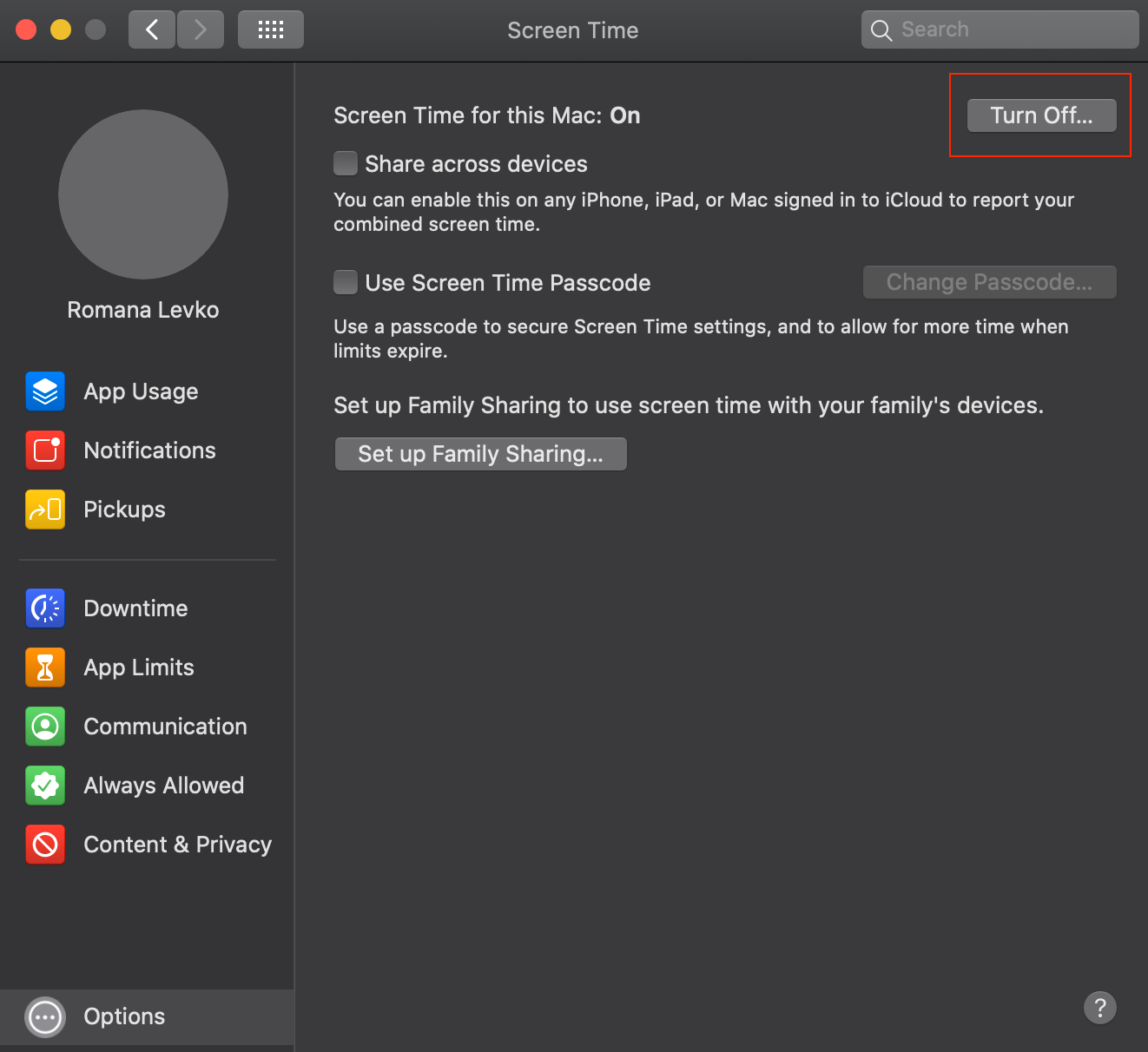Select the green Communication icon

pyautogui.click(x=45, y=727)
